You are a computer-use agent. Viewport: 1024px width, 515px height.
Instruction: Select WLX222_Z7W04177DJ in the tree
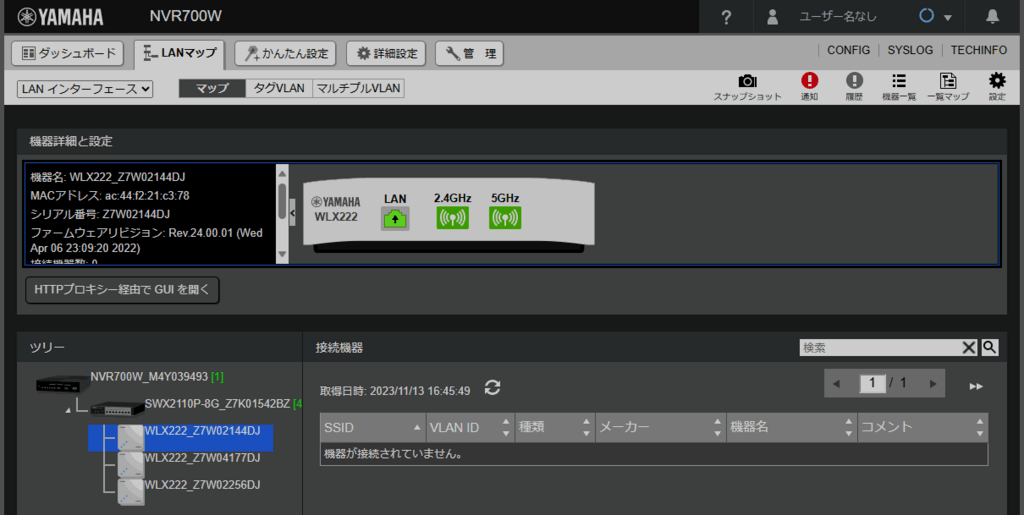click(202, 458)
